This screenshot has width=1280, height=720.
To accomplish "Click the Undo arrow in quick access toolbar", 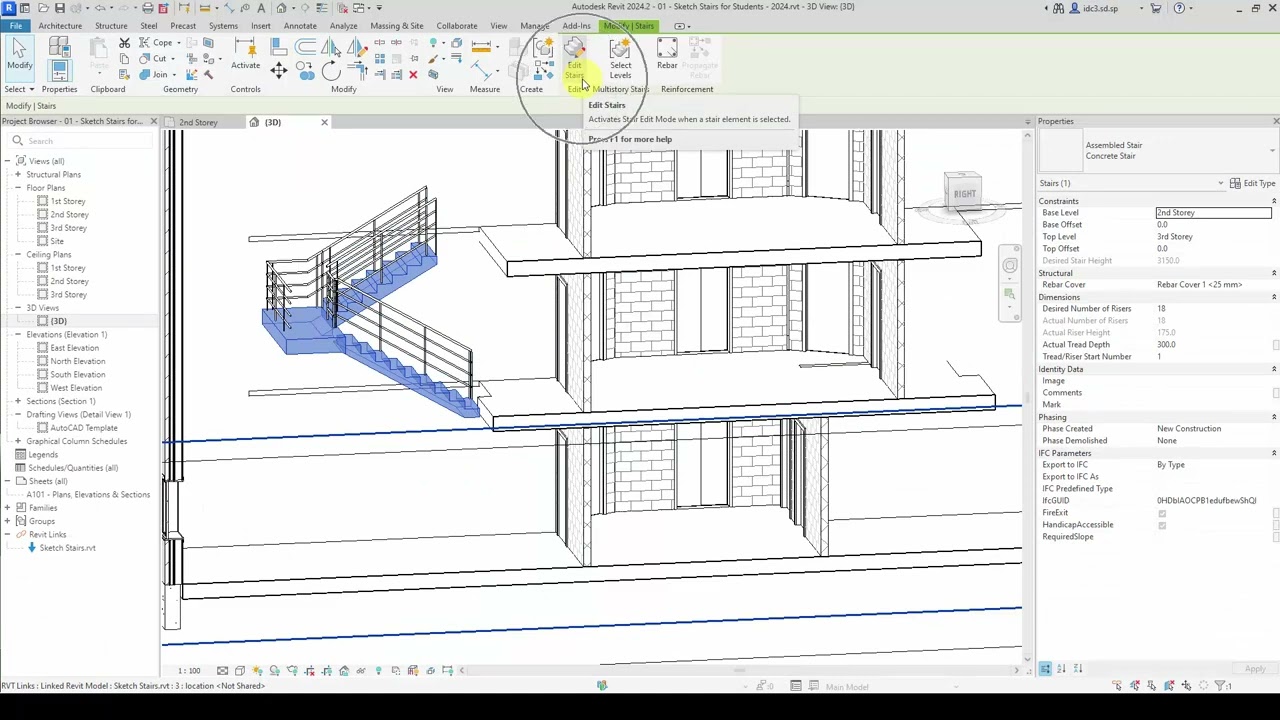I will coord(100,8).
